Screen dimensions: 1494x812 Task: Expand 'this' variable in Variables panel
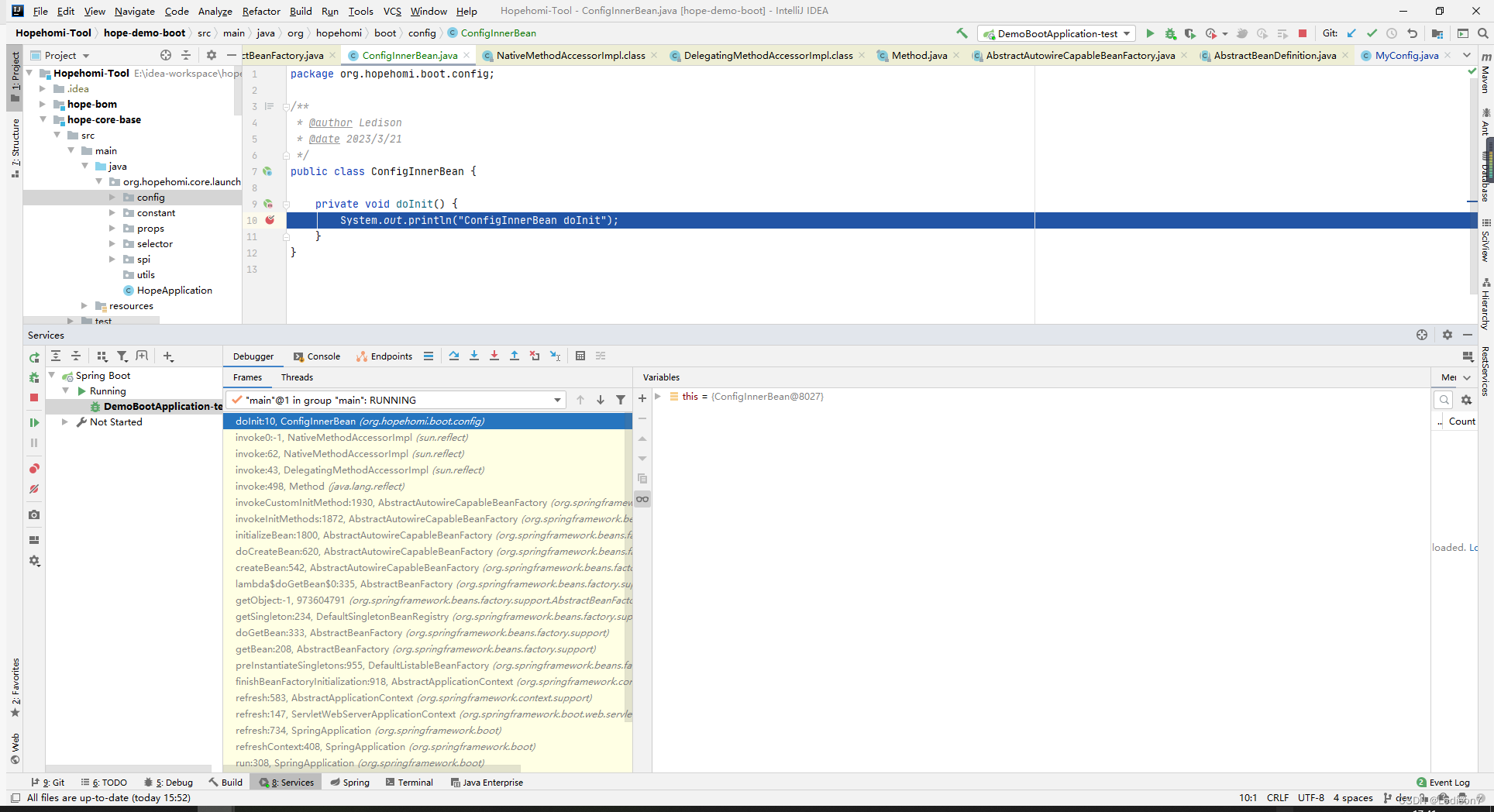[x=658, y=397]
